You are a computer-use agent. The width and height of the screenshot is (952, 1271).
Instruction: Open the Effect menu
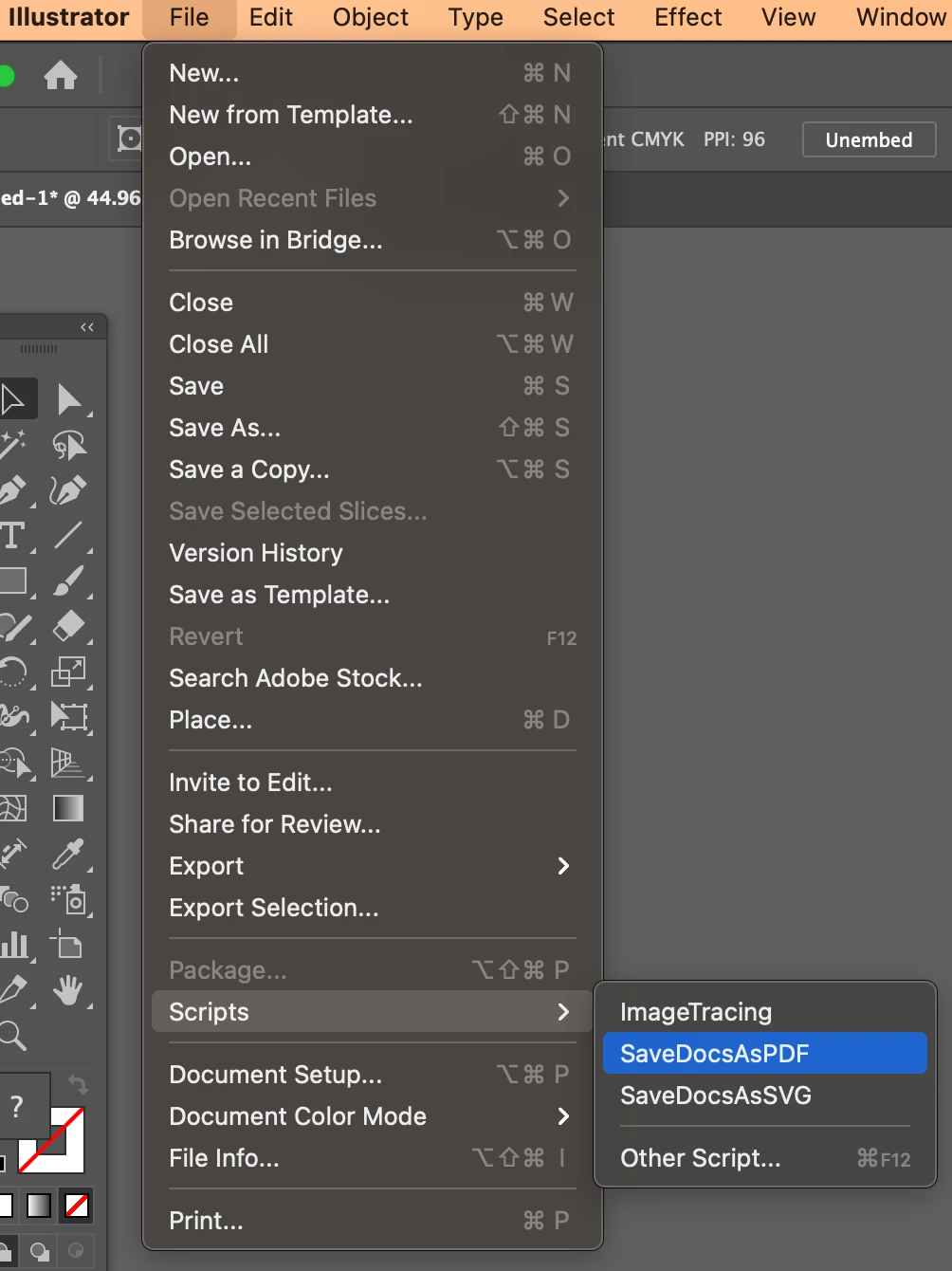(688, 18)
